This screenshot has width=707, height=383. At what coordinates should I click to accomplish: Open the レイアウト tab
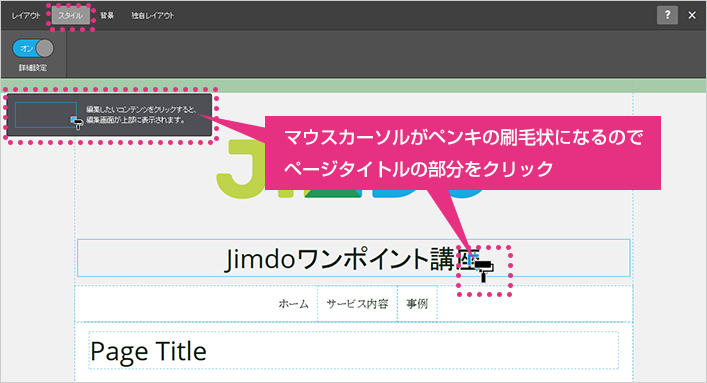pyautogui.click(x=26, y=16)
